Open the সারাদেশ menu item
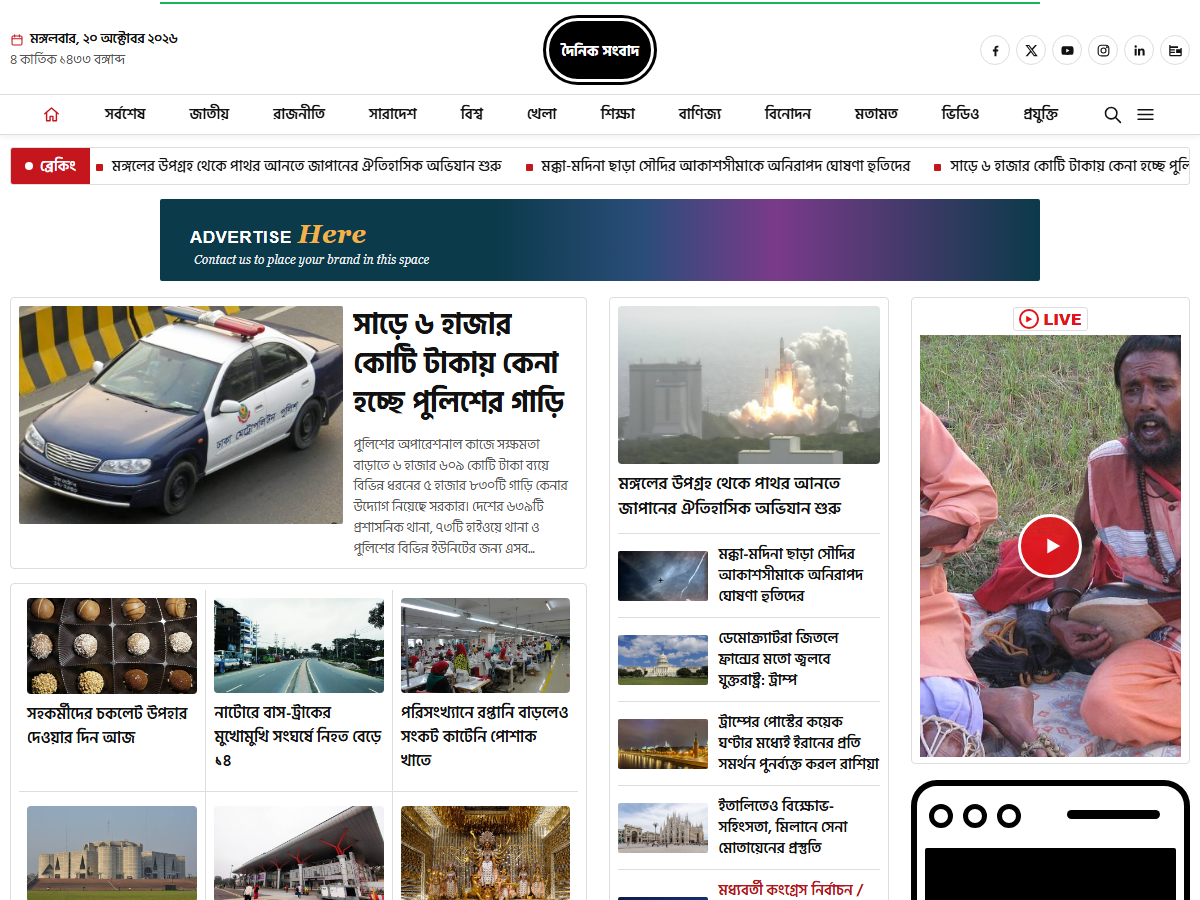Image resolution: width=1200 pixels, height=900 pixels. 392,114
